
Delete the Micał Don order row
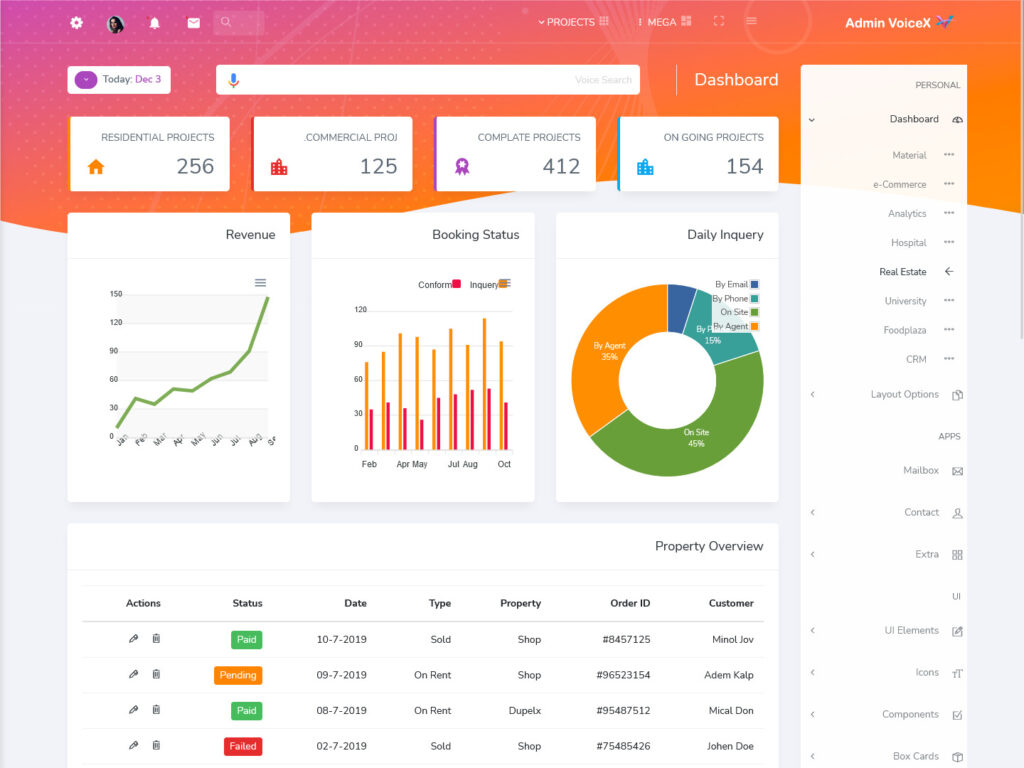click(156, 709)
